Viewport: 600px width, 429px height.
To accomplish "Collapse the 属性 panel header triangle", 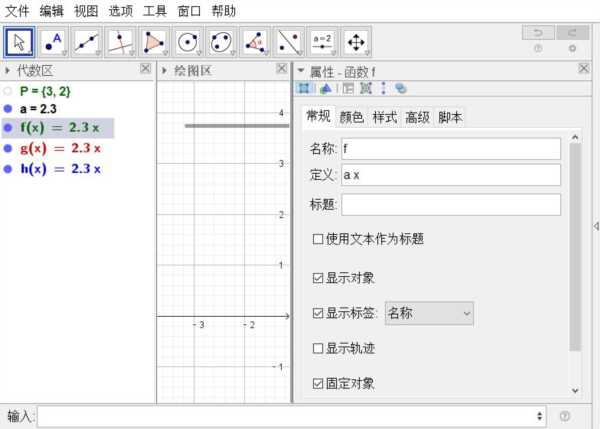I will click(301, 70).
